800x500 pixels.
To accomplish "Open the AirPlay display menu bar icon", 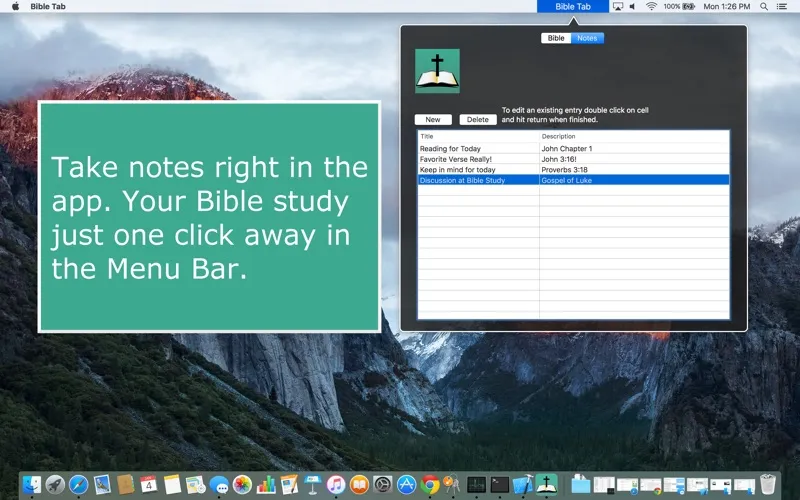I will point(618,7).
